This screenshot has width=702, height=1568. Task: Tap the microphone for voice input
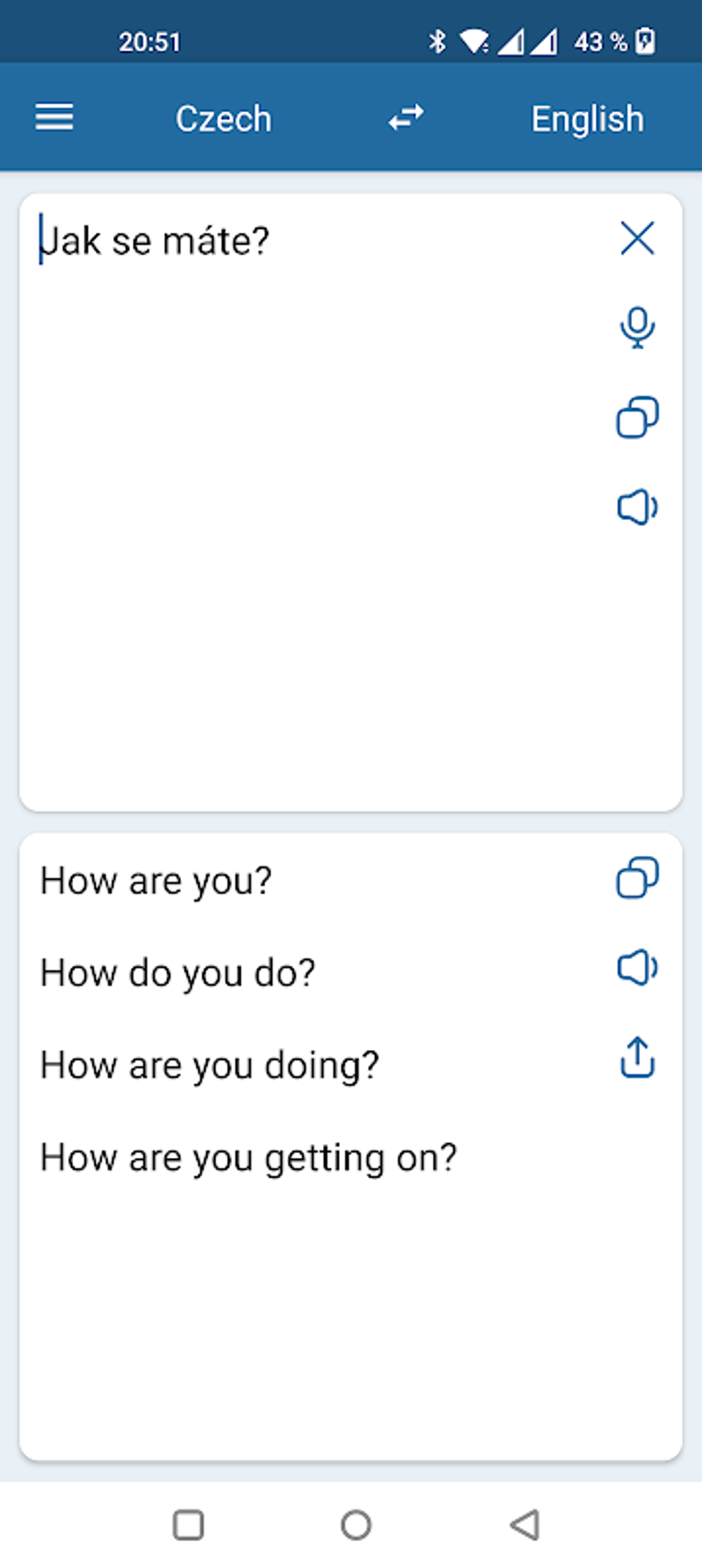[x=637, y=327]
